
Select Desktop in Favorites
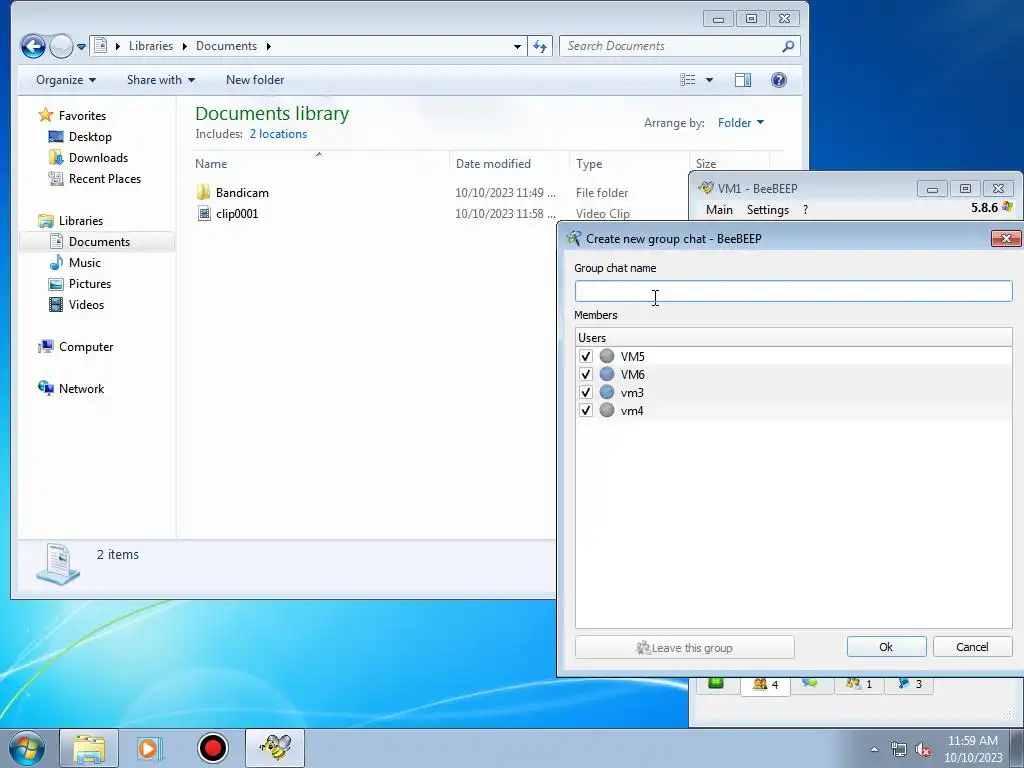pyautogui.click(x=90, y=136)
